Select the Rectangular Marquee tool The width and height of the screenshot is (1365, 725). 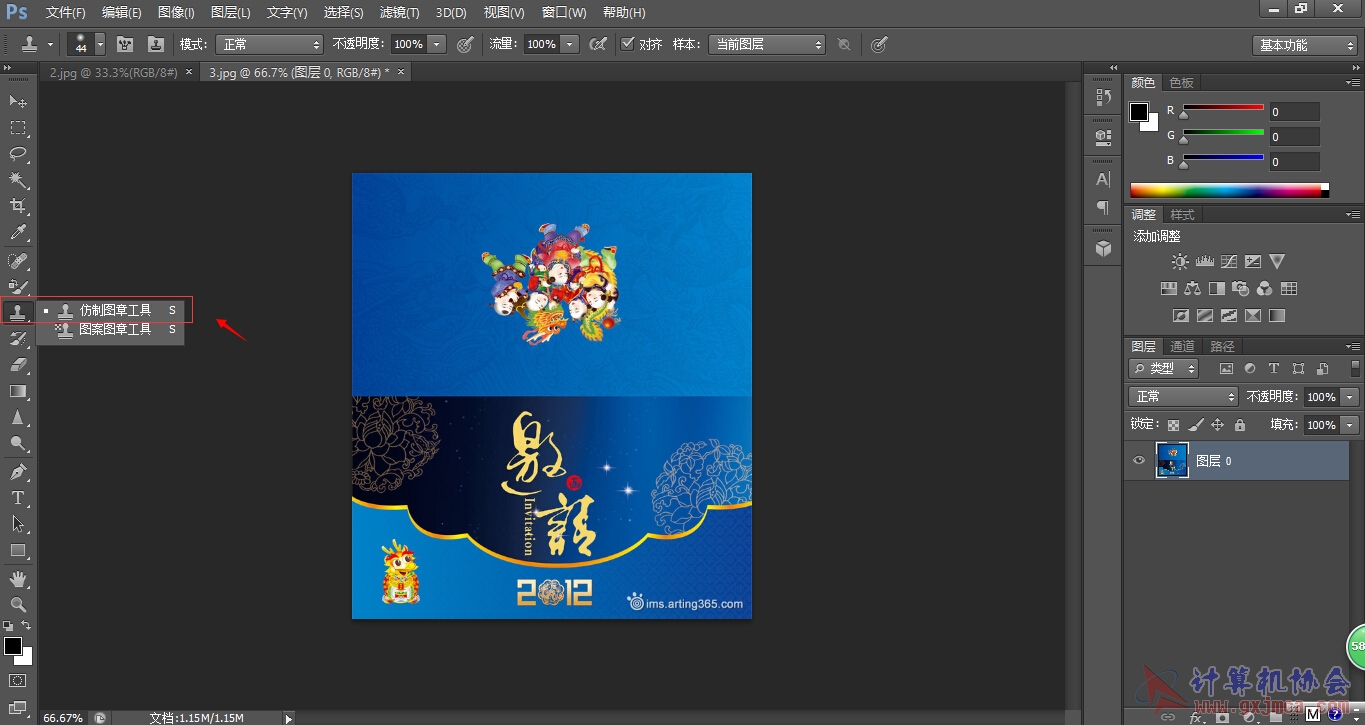pos(18,128)
